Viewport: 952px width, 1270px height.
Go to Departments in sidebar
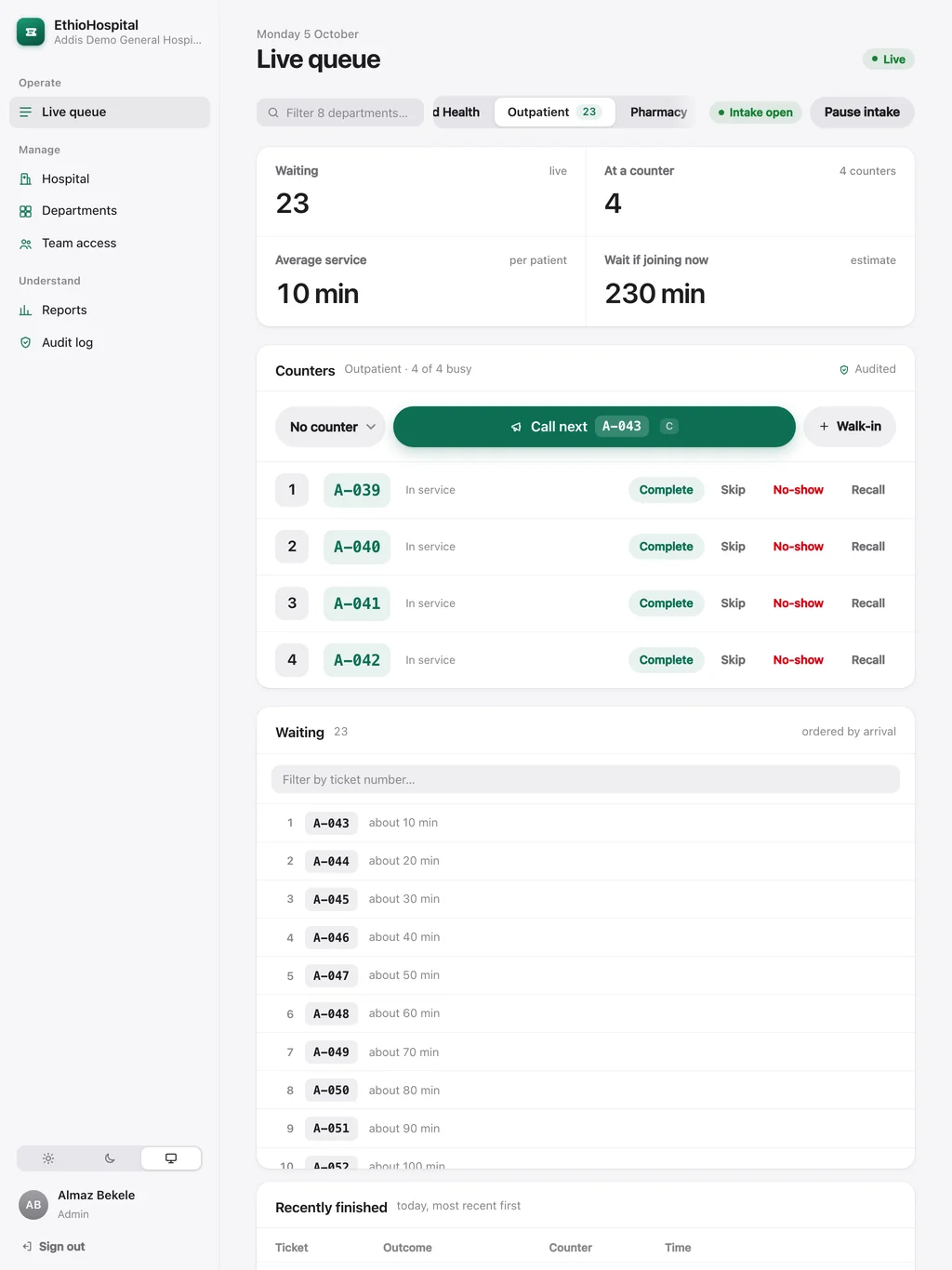110,211
